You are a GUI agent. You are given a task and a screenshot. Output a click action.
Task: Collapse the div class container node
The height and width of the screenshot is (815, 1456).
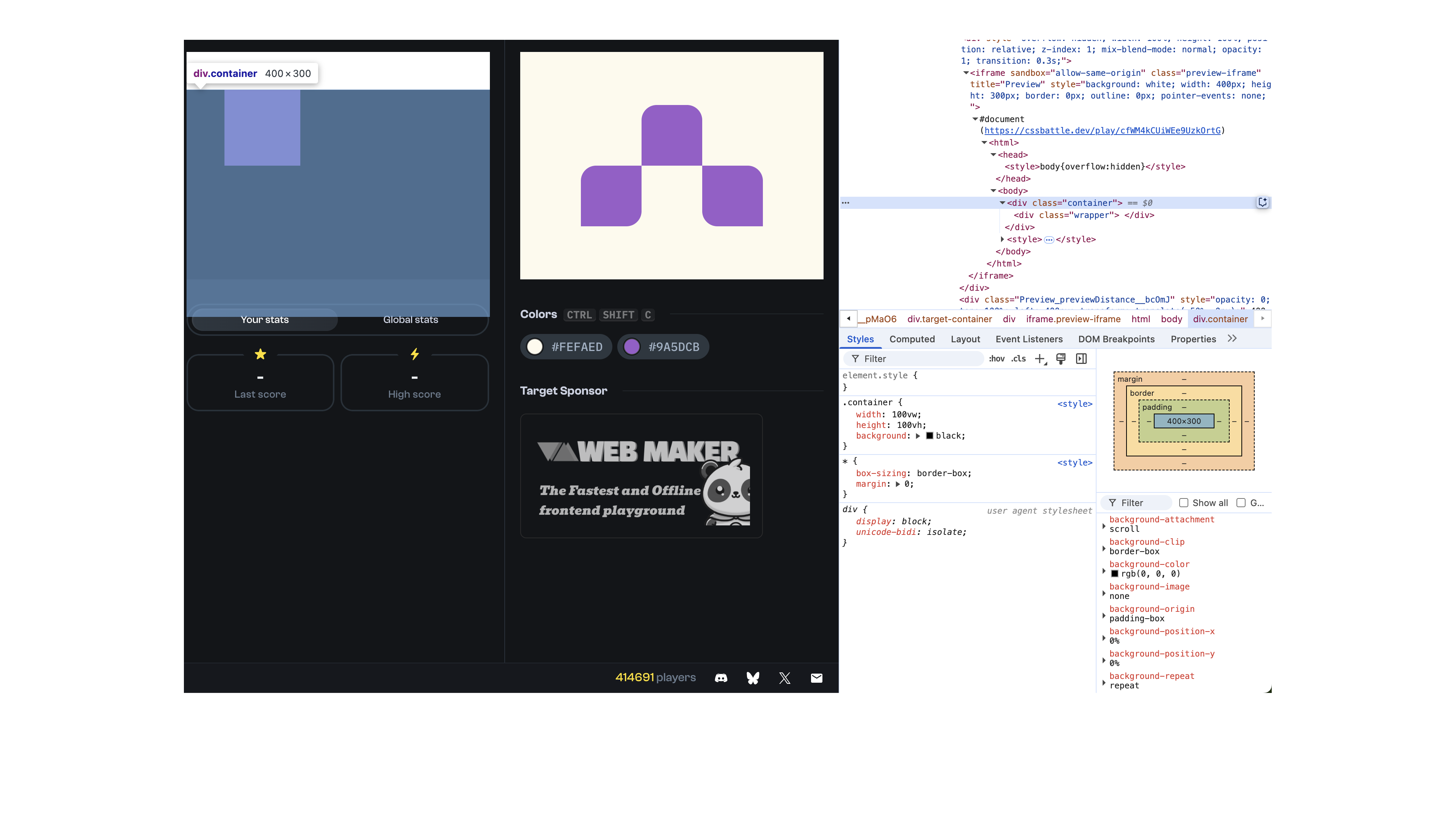click(1002, 203)
